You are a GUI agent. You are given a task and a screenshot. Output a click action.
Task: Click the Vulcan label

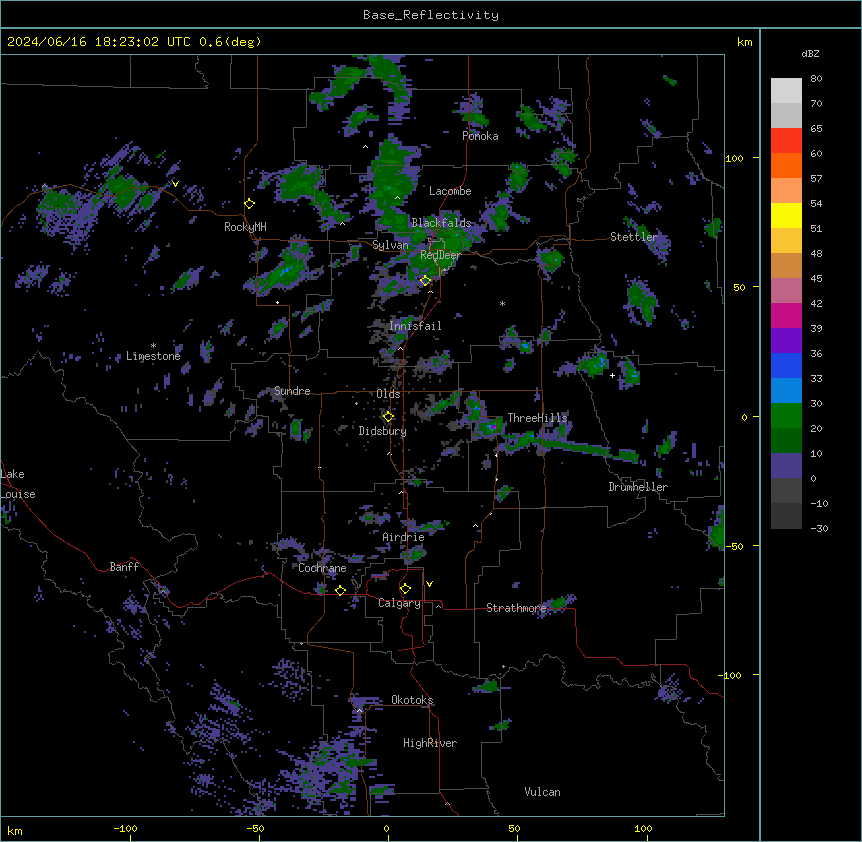pyautogui.click(x=542, y=792)
